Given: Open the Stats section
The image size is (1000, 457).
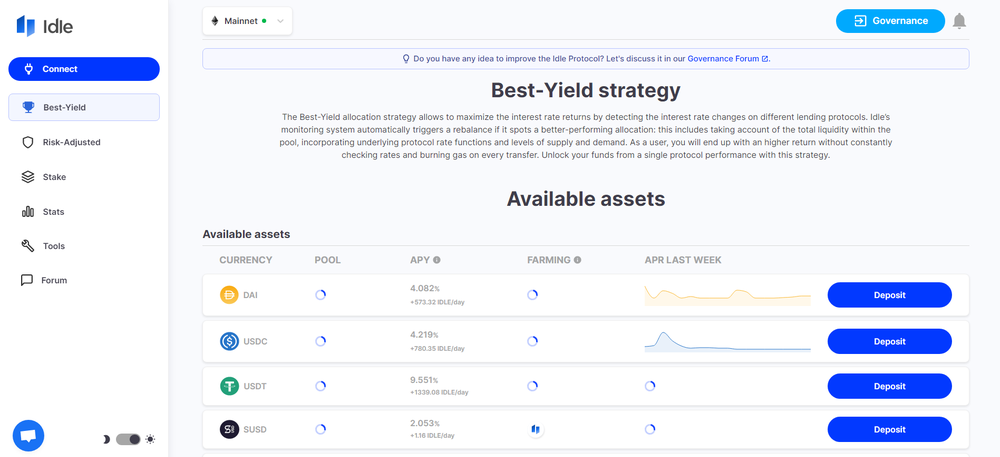Looking at the screenshot, I should pos(84,212).
